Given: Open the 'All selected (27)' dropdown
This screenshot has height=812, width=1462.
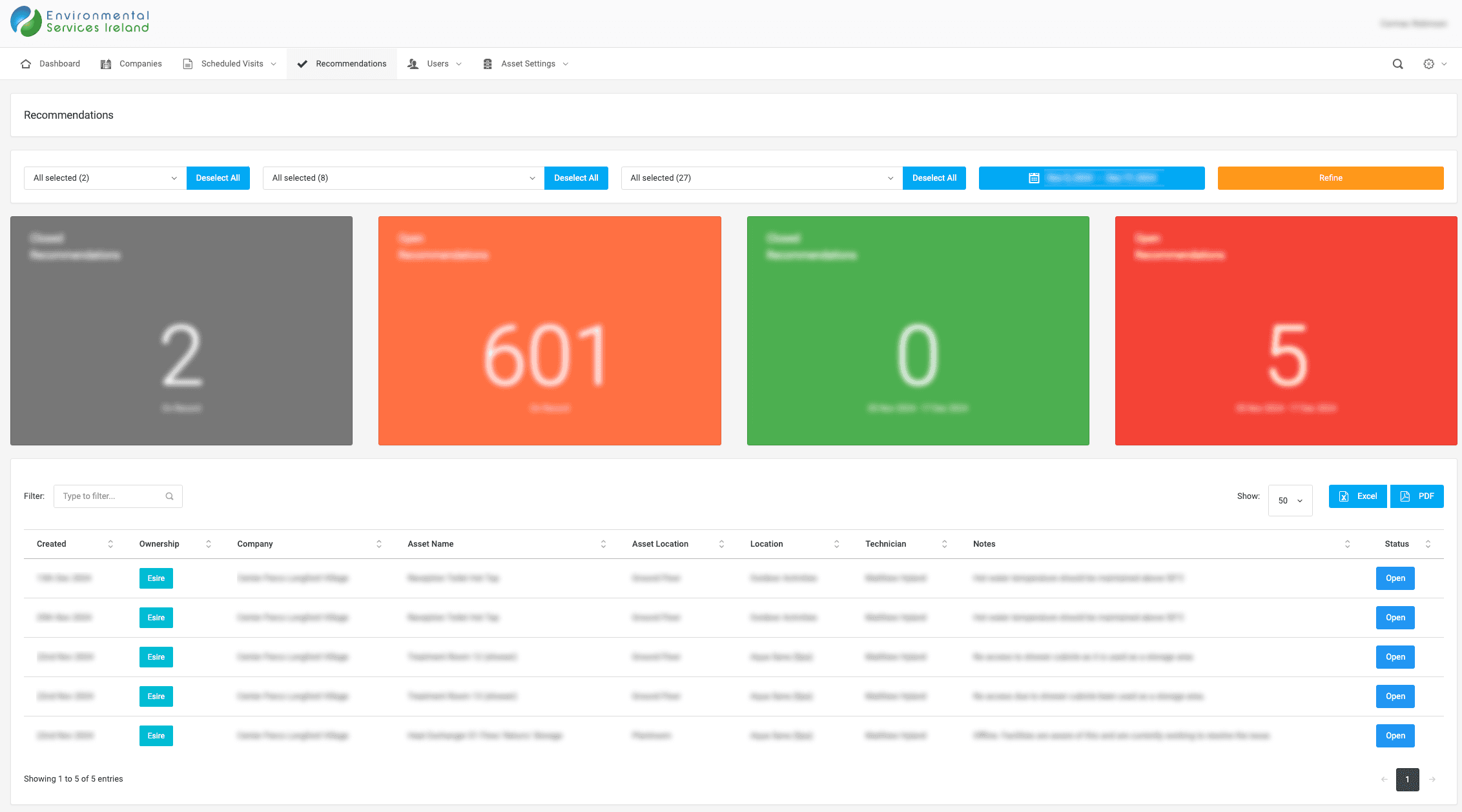Looking at the screenshot, I should pyautogui.click(x=762, y=178).
